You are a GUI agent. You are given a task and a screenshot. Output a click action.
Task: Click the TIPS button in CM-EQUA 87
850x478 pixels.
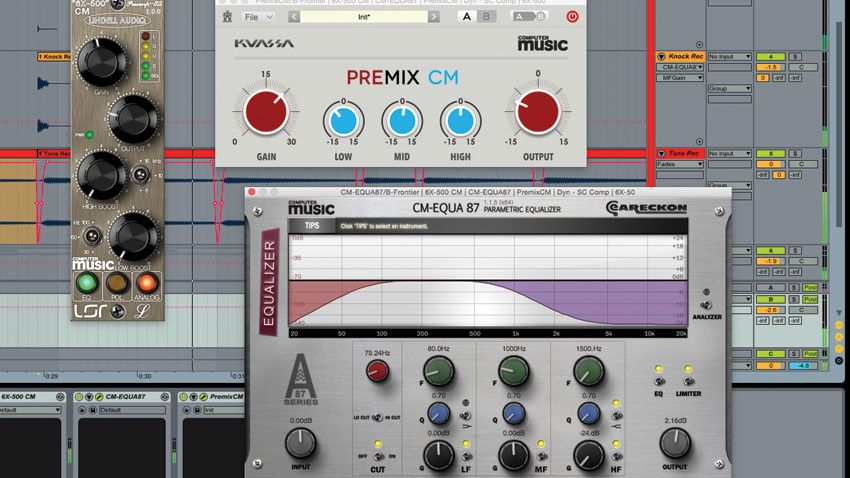point(312,225)
